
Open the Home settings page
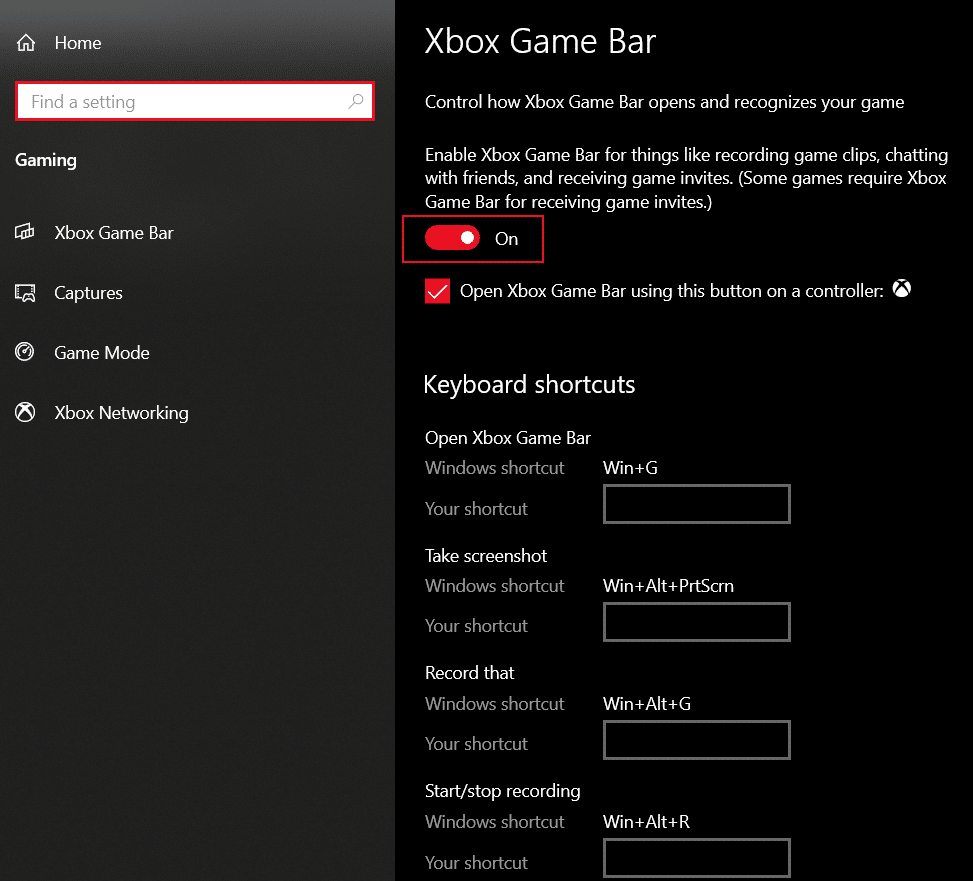tap(76, 42)
